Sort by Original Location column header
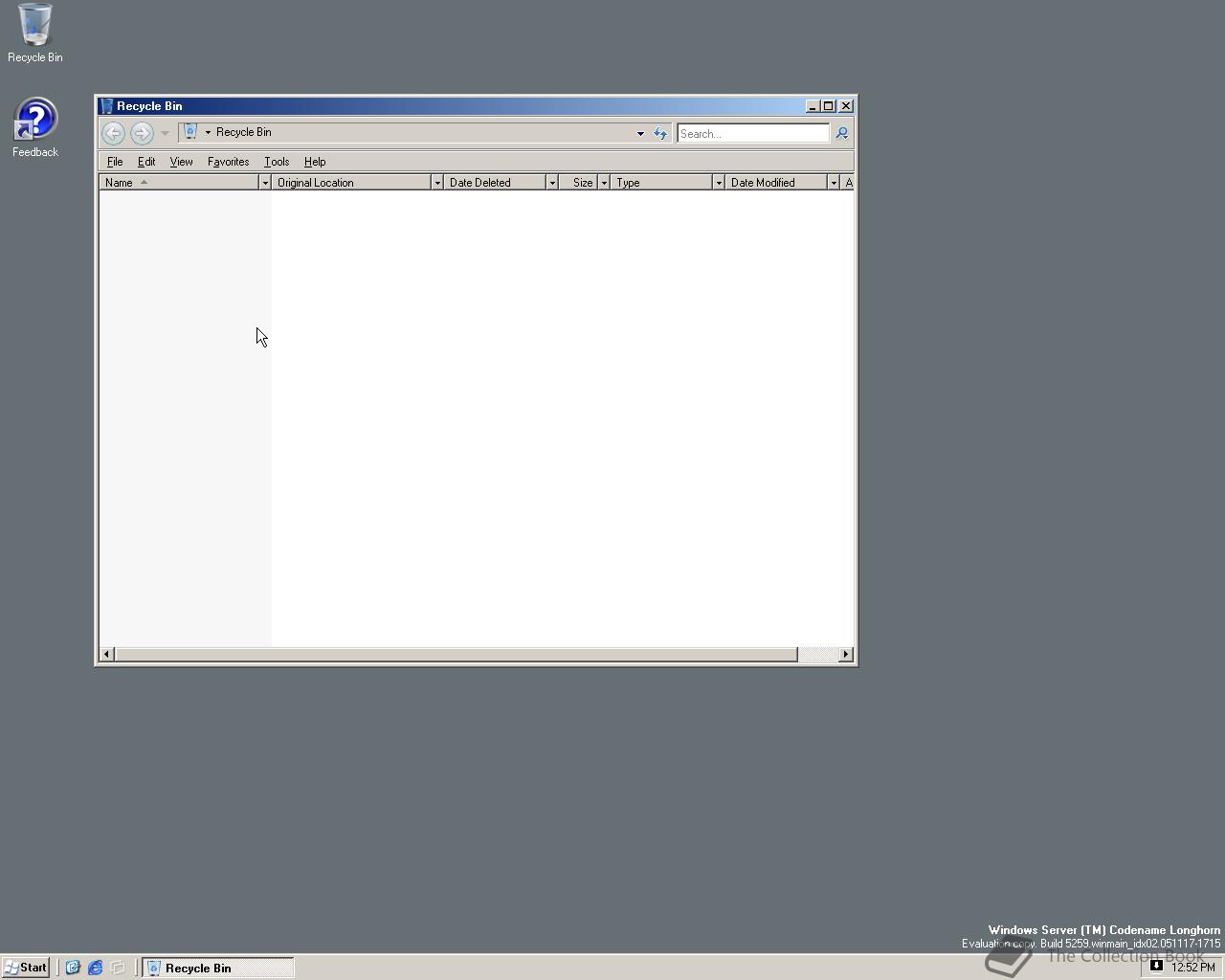The height and width of the screenshot is (980, 1225). [351, 182]
